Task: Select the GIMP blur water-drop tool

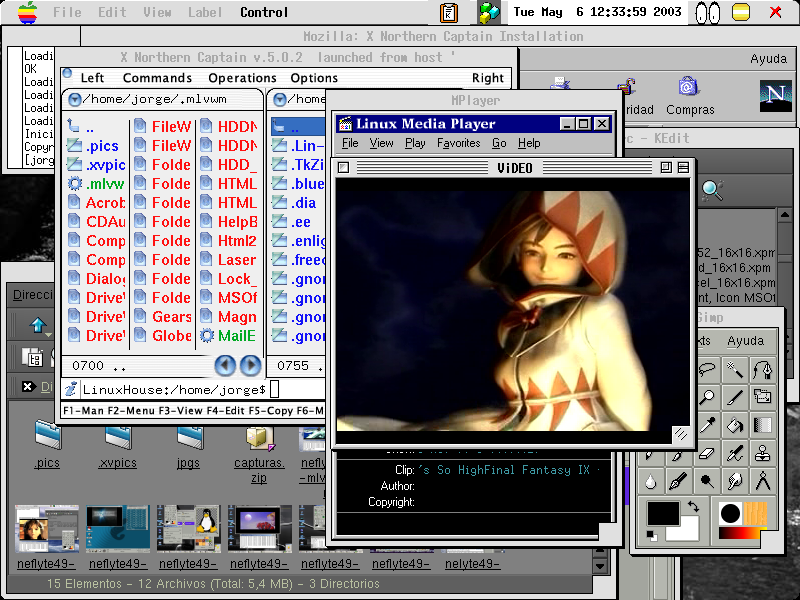Action: click(x=651, y=481)
